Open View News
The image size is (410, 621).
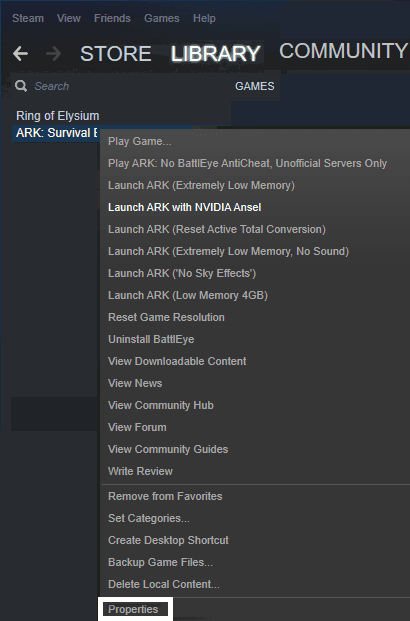click(x=135, y=383)
